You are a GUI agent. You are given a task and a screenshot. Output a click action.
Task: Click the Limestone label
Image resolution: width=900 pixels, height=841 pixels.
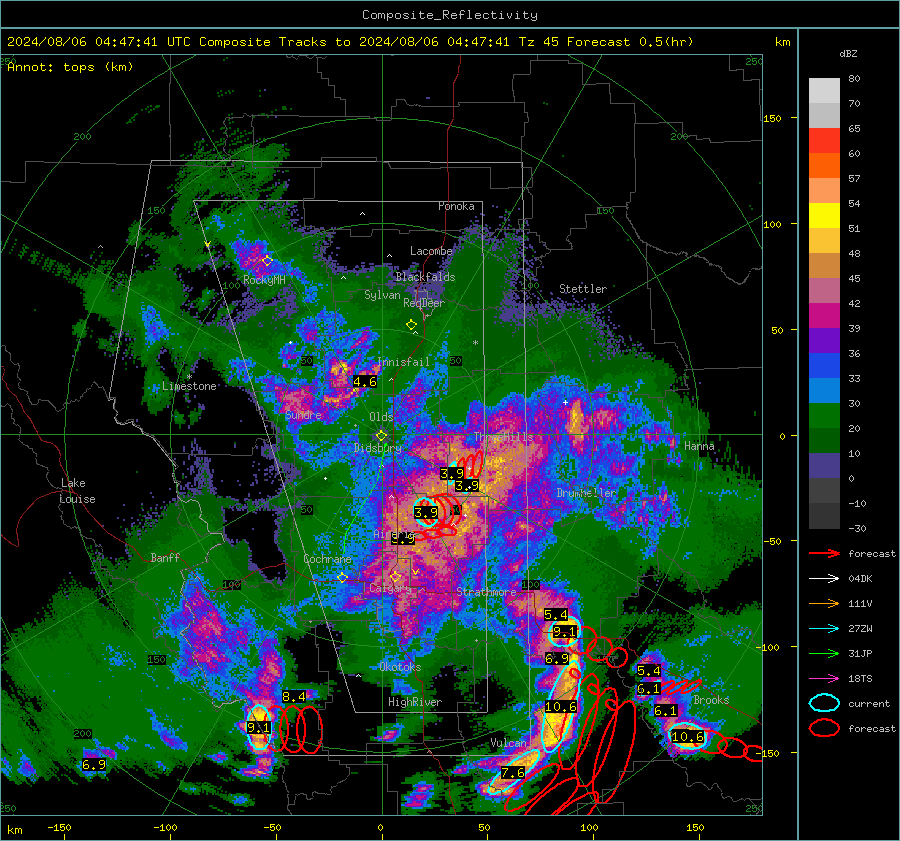point(189,386)
